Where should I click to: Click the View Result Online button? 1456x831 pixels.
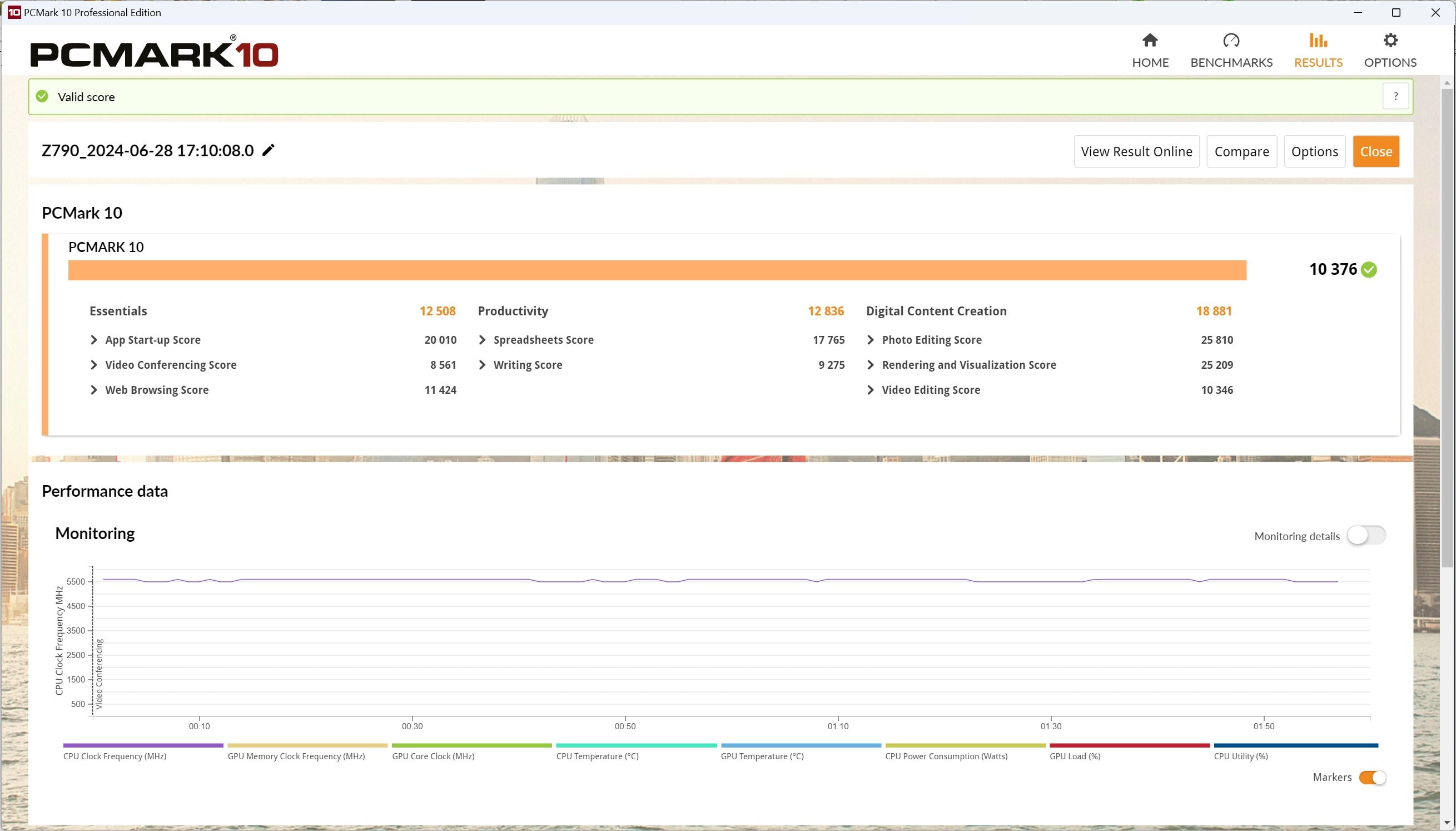[x=1136, y=151]
